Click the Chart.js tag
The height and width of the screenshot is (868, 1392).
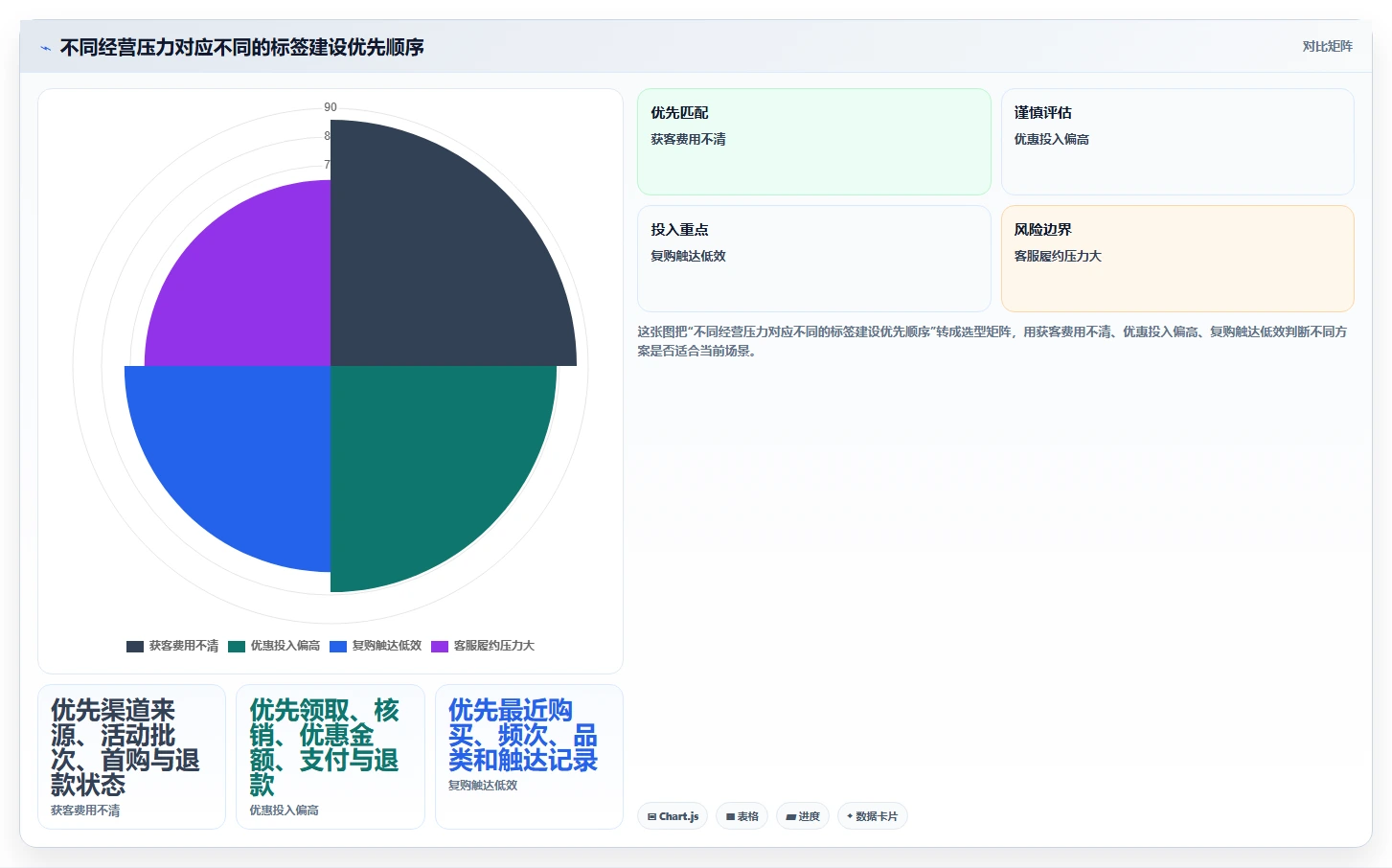pos(673,816)
